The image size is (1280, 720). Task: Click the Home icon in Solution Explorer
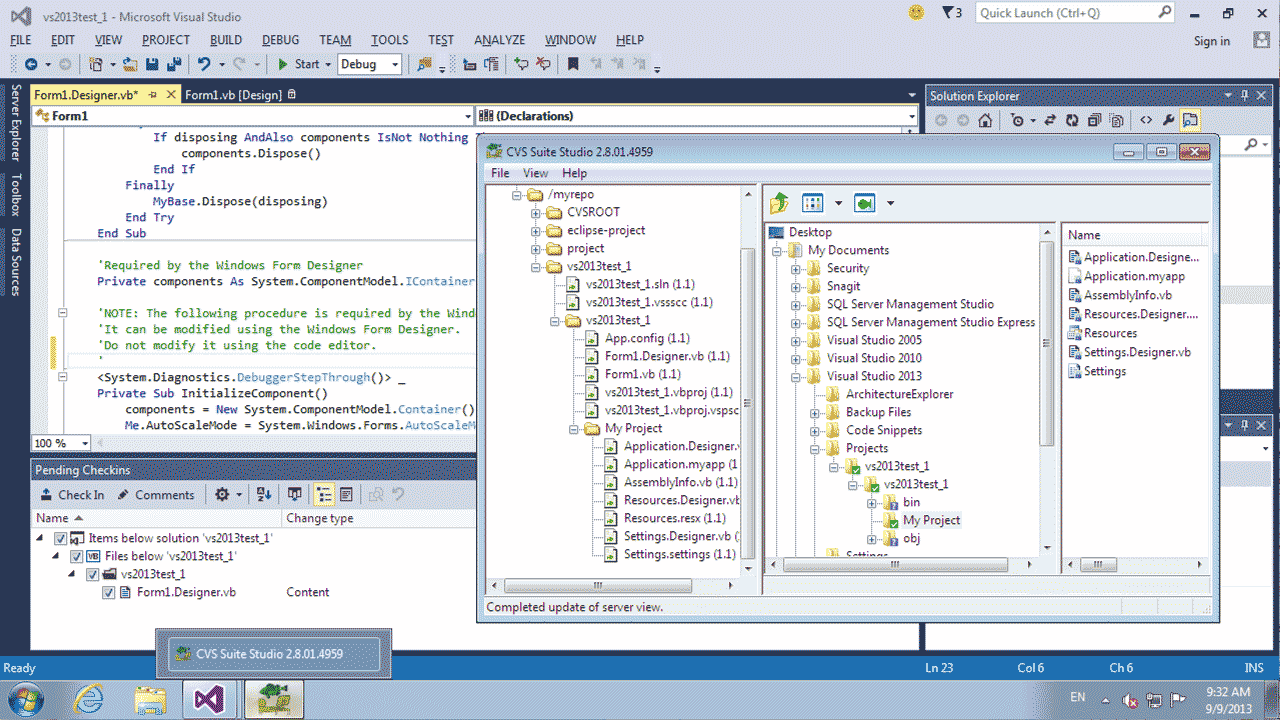985,120
